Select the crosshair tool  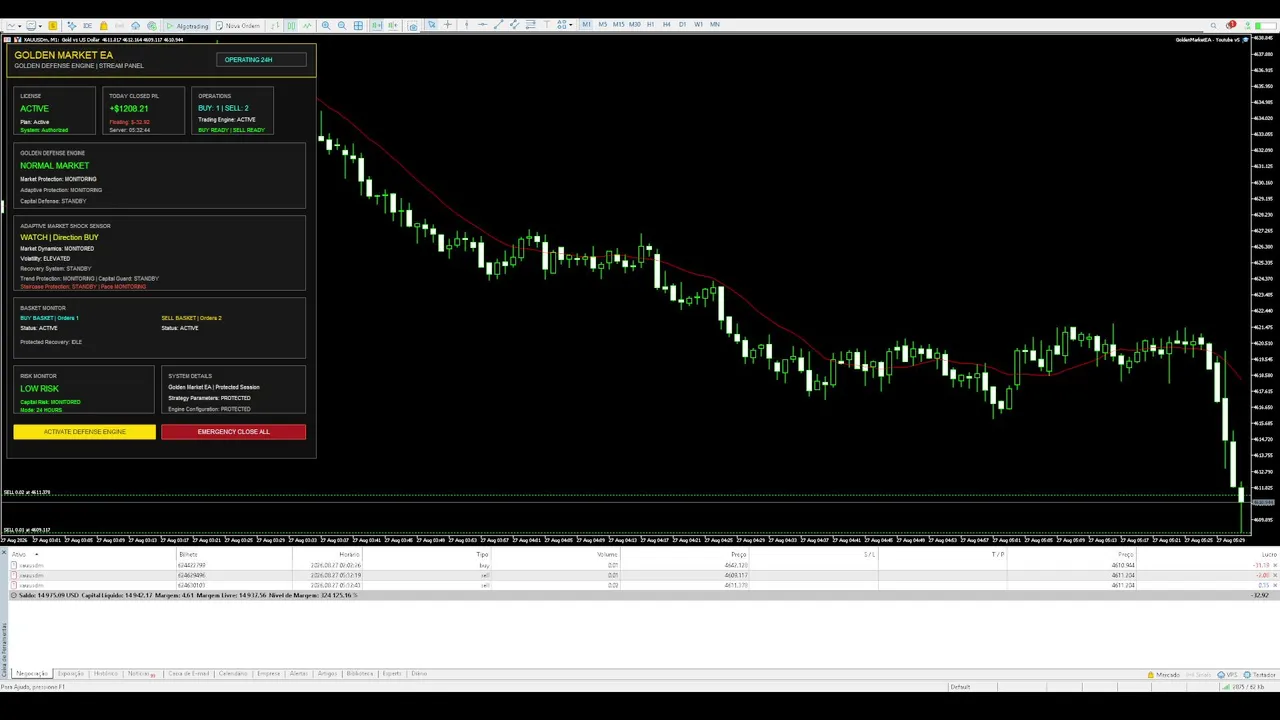447,25
